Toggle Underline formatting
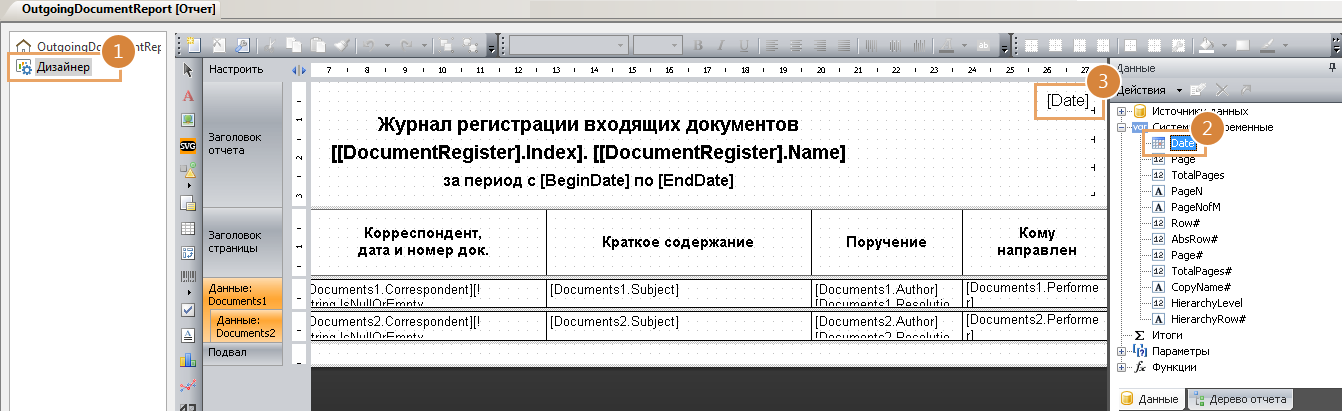Image resolution: width=1342 pixels, height=411 pixels. coord(742,46)
